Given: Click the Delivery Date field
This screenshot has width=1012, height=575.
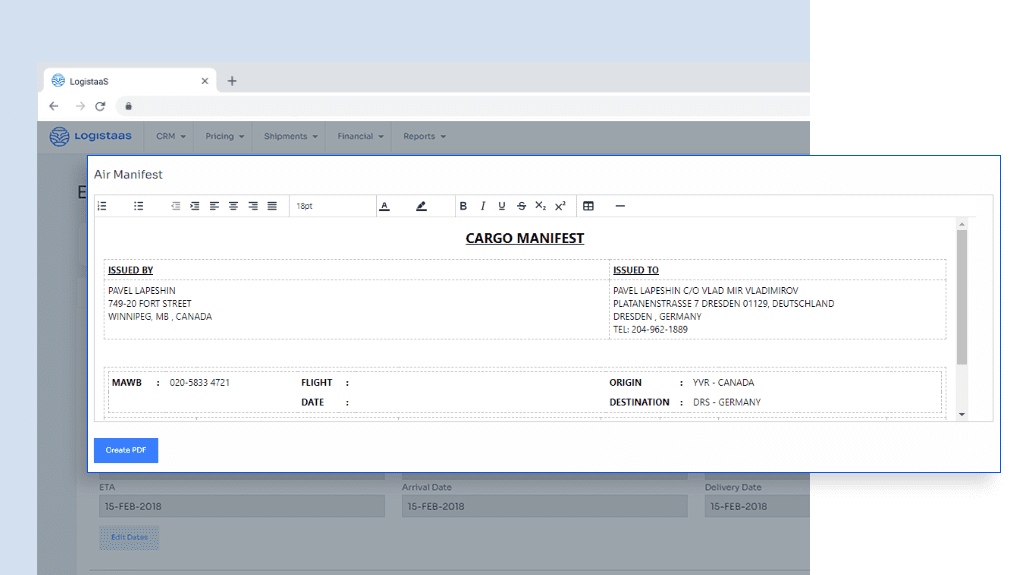Looking at the screenshot, I should tap(757, 507).
